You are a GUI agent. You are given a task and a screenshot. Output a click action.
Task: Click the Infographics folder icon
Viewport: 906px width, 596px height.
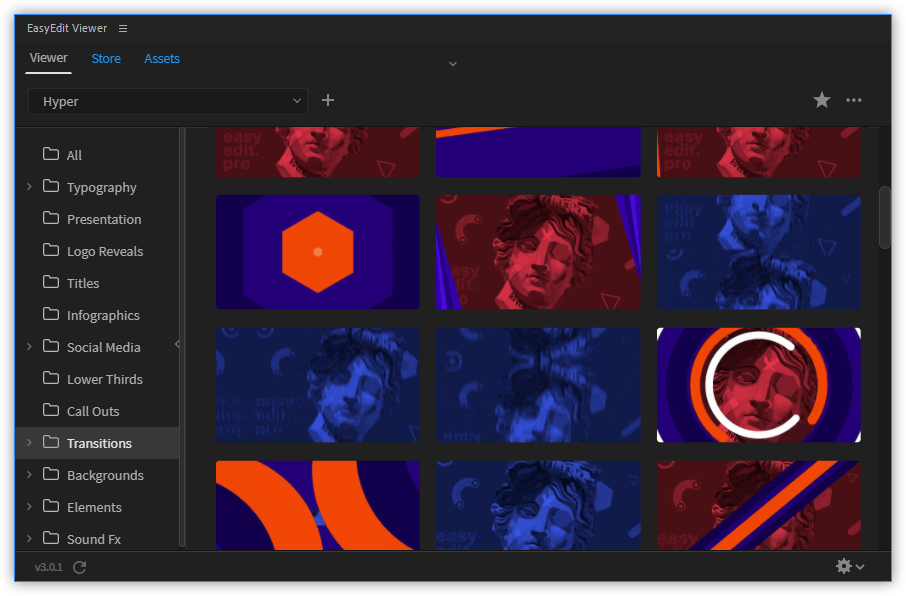[x=51, y=314]
